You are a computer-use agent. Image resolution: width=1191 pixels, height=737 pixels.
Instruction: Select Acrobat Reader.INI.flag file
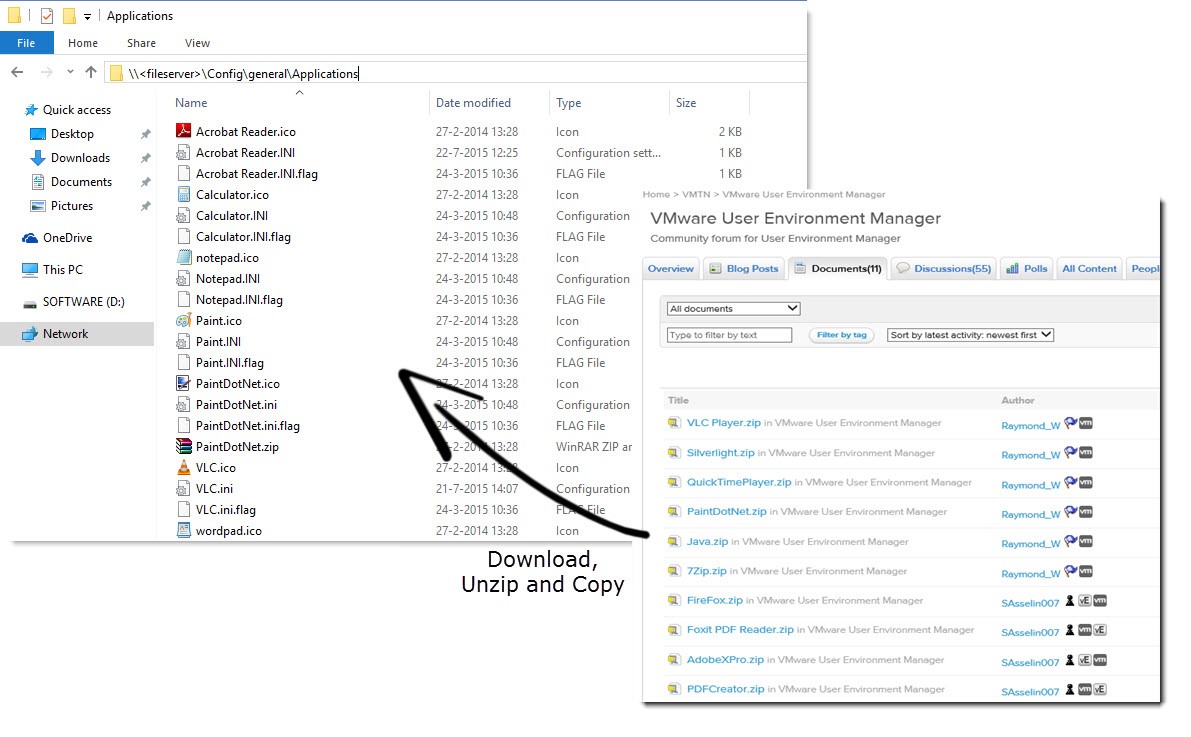pos(257,174)
